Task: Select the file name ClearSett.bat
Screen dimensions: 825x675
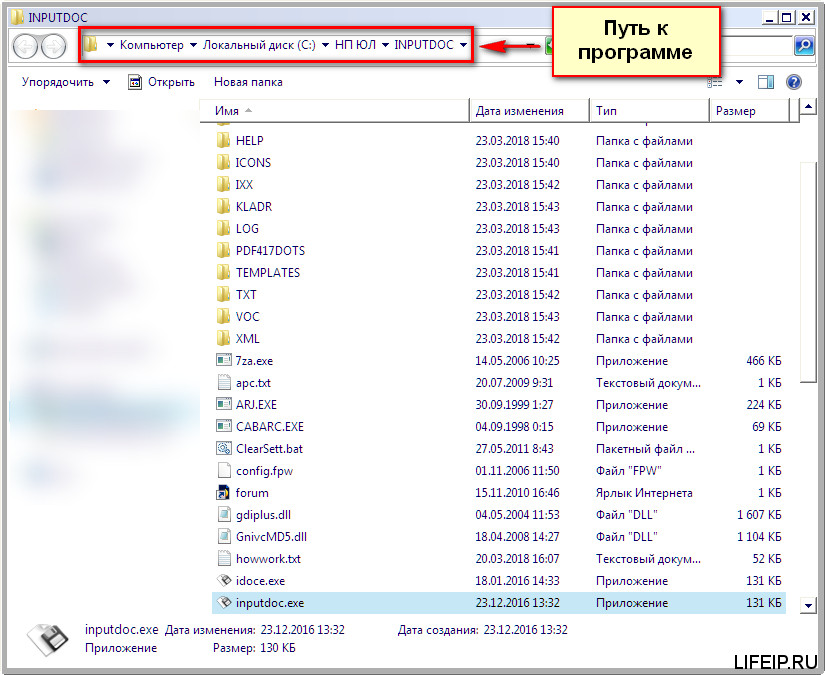Action: click(x=269, y=449)
